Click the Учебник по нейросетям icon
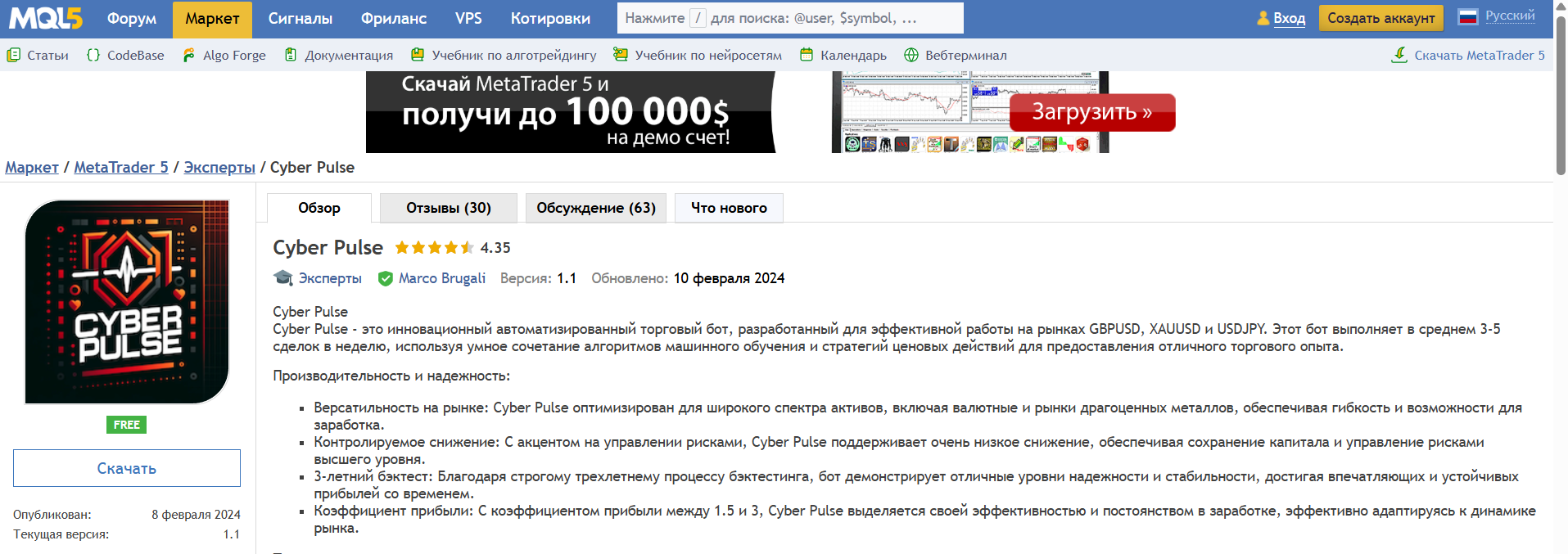The width and height of the screenshot is (1568, 554). click(621, 55)
